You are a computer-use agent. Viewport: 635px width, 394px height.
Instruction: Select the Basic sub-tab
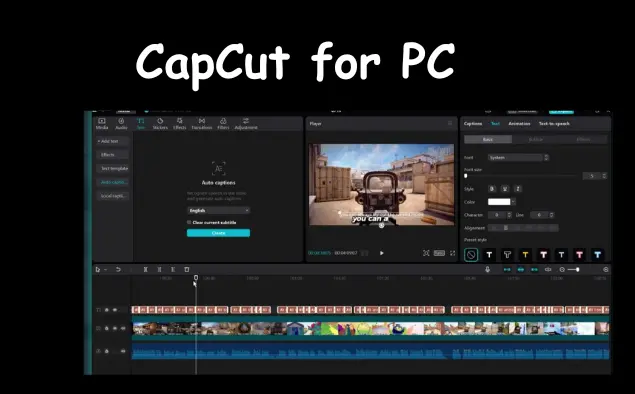488,139
